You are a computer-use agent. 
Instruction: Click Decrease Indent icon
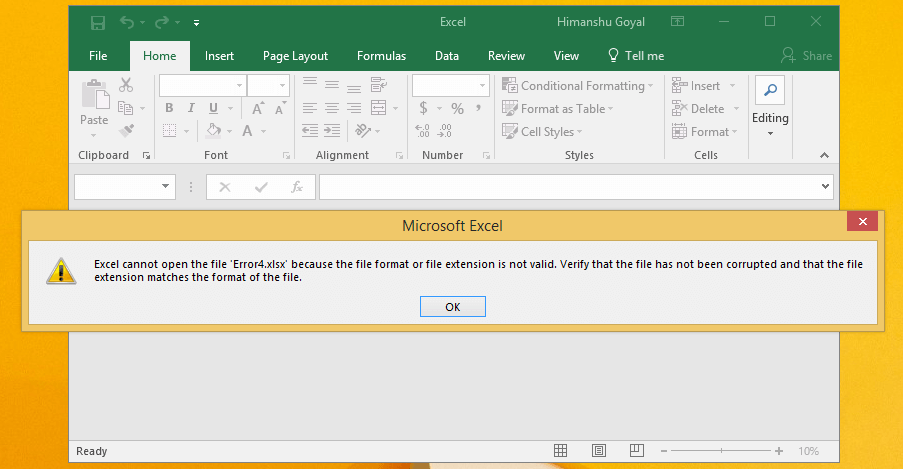(x=310, y=131)
